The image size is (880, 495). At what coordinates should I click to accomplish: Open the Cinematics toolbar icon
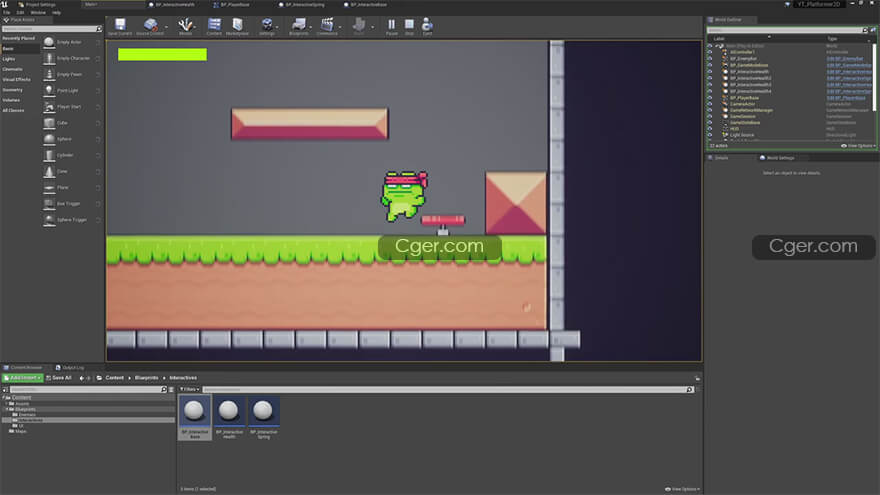(x=327, y=25)
